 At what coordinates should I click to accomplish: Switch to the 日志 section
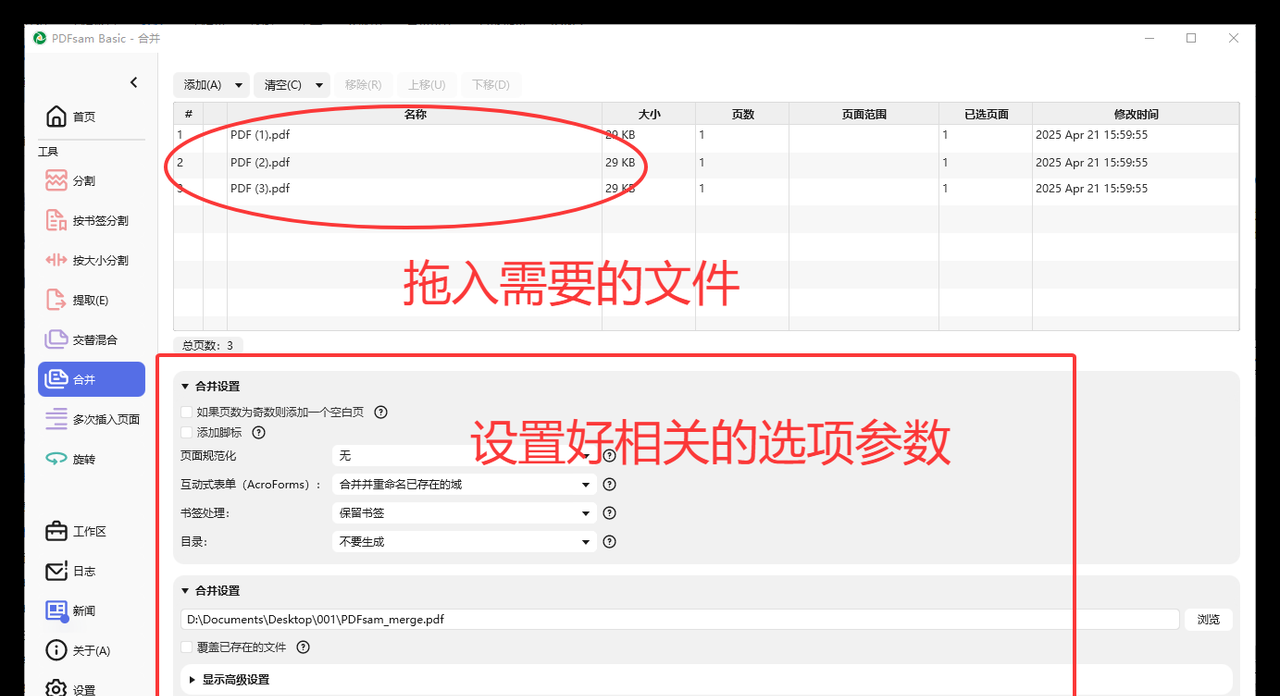(x=78, y=571)
